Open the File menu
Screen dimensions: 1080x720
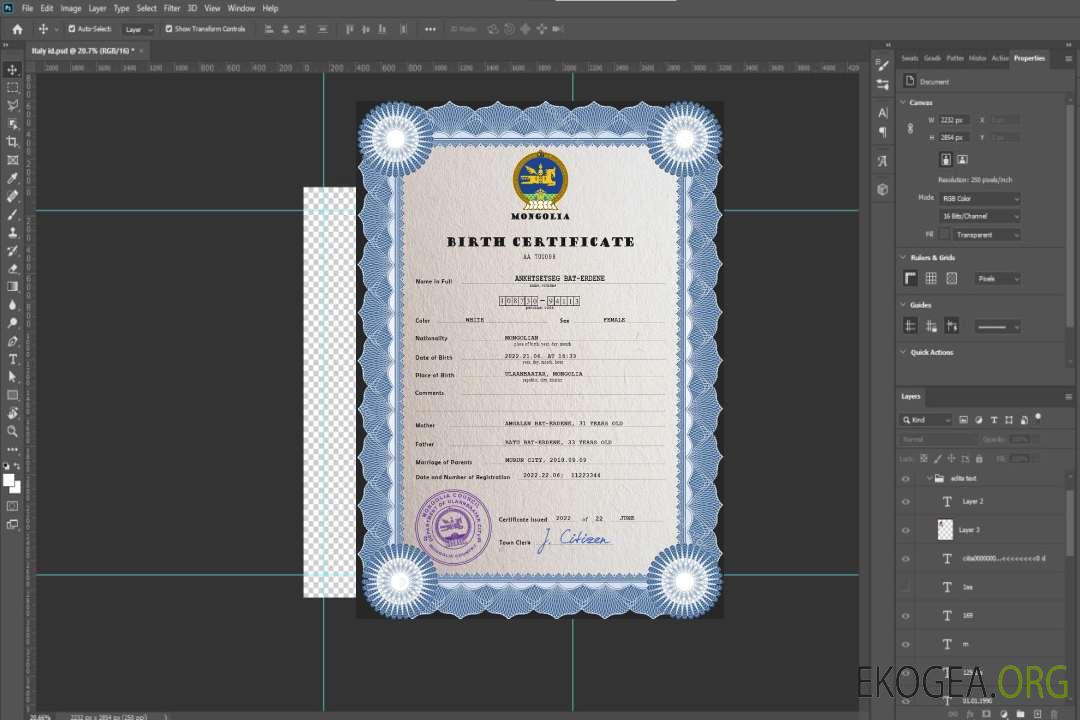click(28, 8)
